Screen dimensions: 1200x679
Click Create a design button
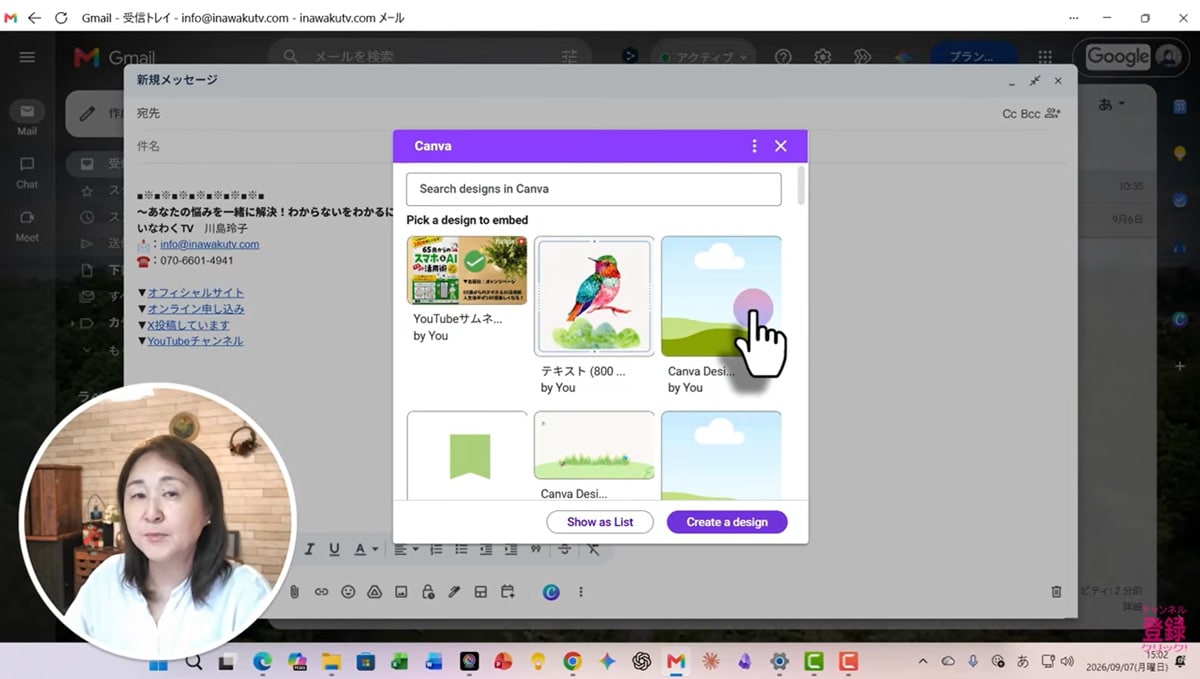tap(727, 522)
